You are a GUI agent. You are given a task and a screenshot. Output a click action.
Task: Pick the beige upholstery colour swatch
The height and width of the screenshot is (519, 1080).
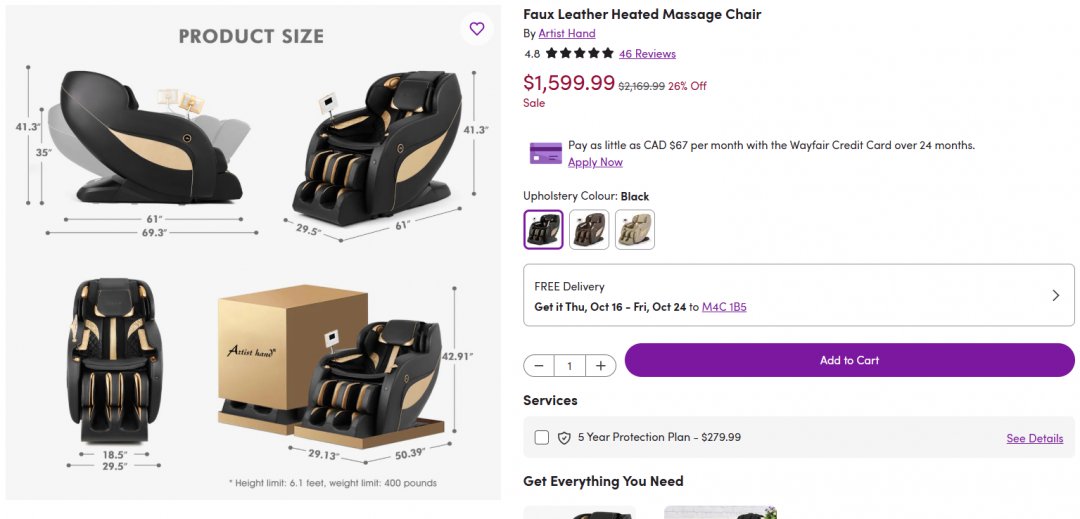pyautogui.click(x=635, y=230)
